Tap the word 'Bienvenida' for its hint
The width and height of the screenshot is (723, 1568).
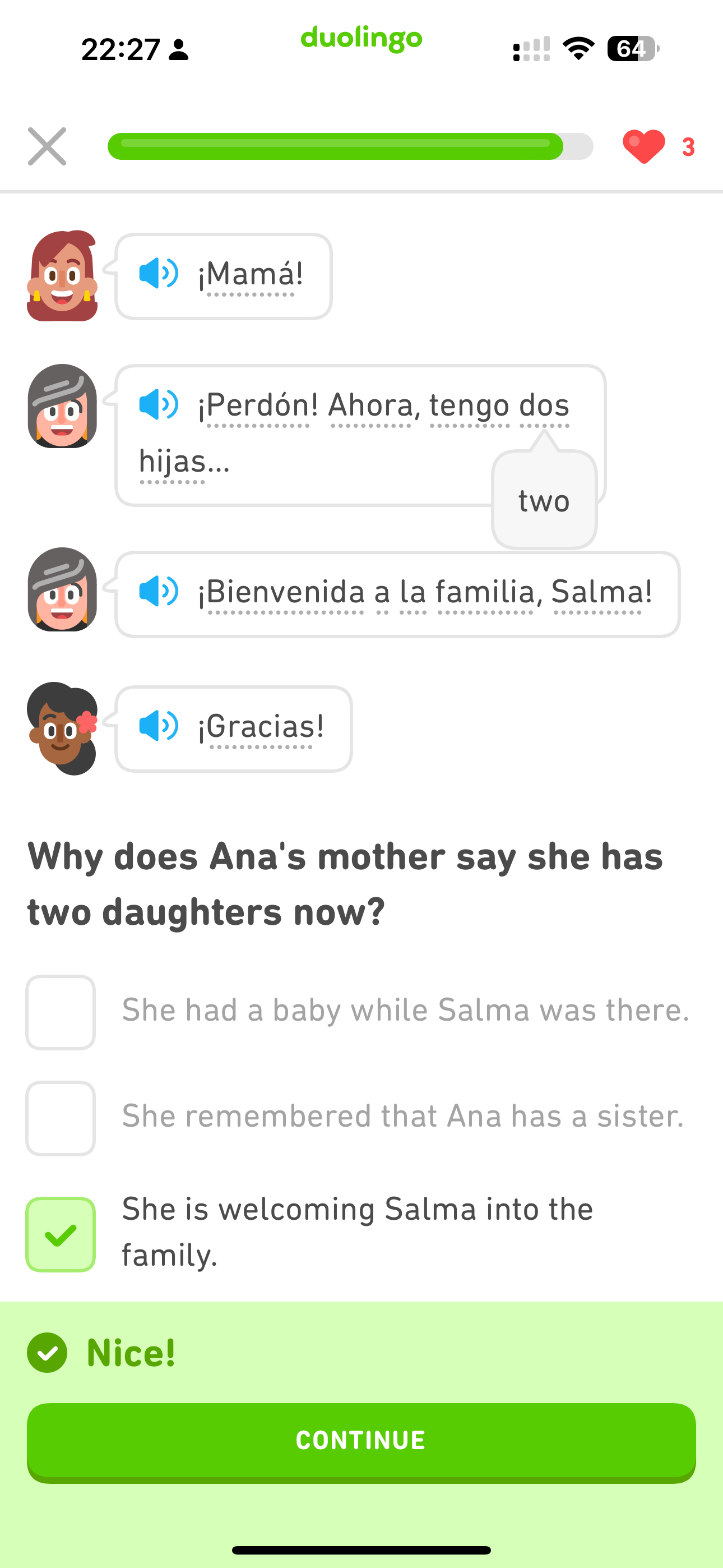tap(286, 592)
